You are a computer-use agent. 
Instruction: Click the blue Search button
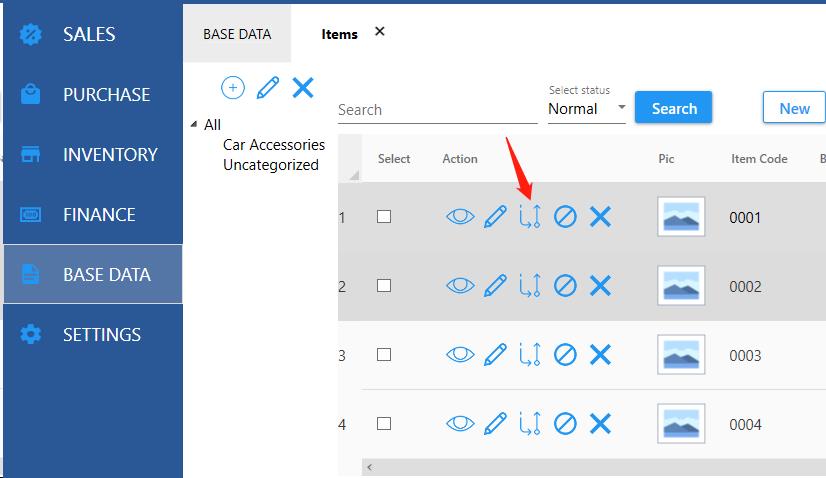tap(673, 108)
